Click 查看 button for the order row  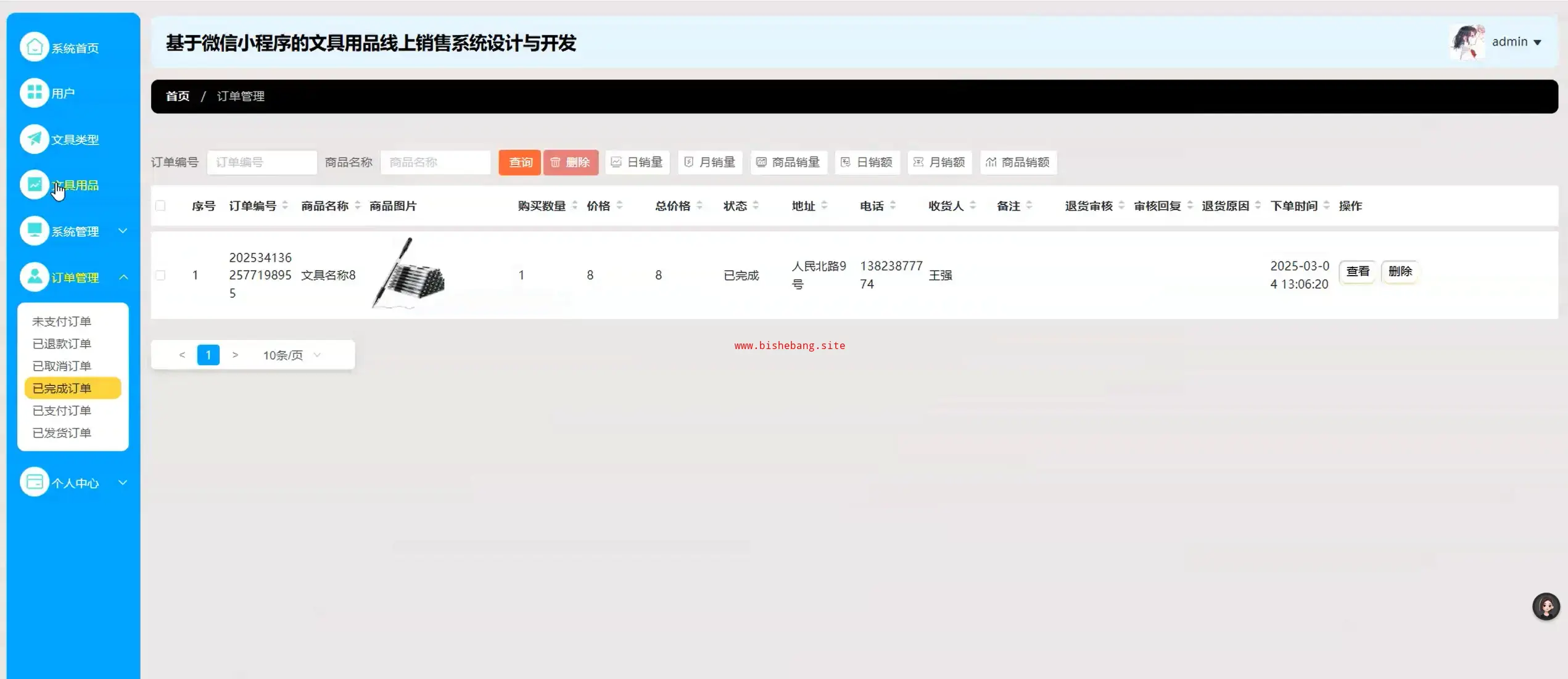pos(1357,271)
